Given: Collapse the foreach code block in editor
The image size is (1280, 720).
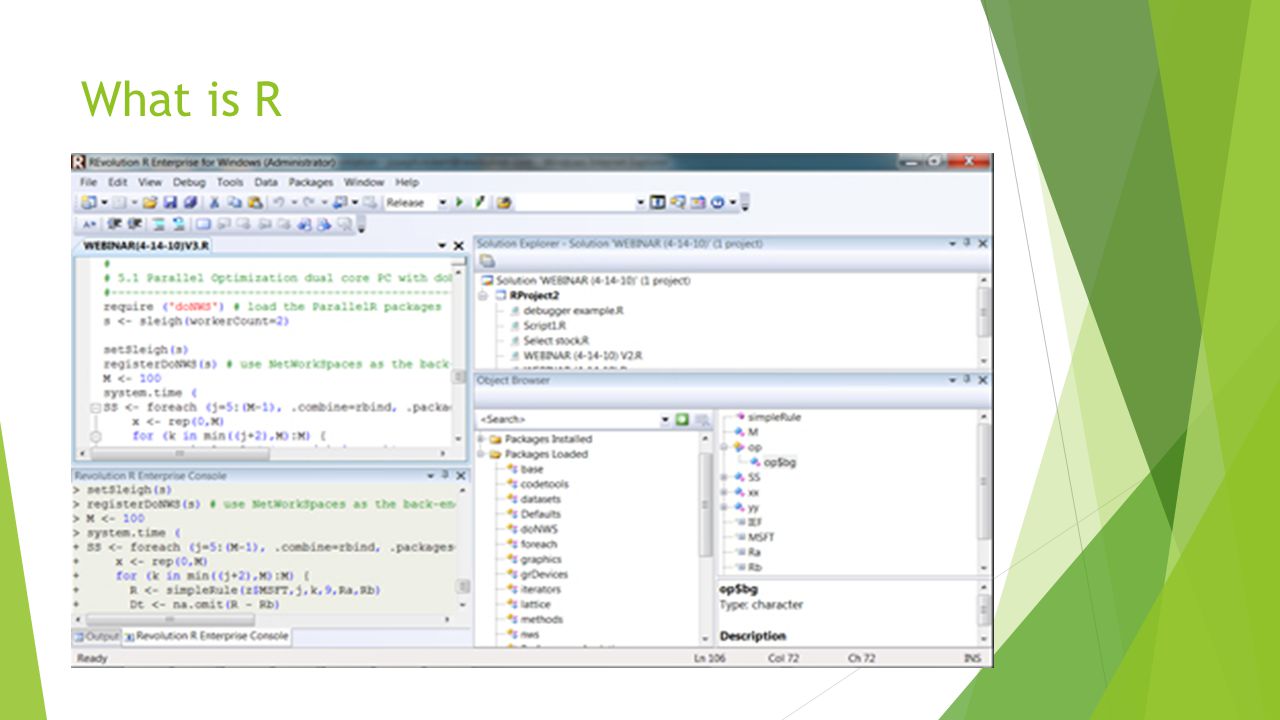Looking at the screenshot, I should [94, 408].
